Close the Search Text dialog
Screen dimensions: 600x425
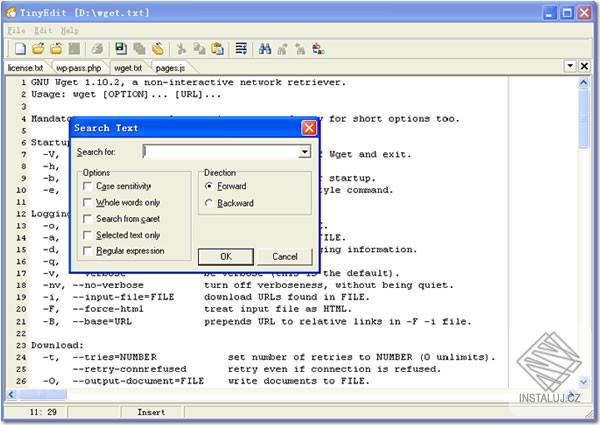click(x=309, y=128)
